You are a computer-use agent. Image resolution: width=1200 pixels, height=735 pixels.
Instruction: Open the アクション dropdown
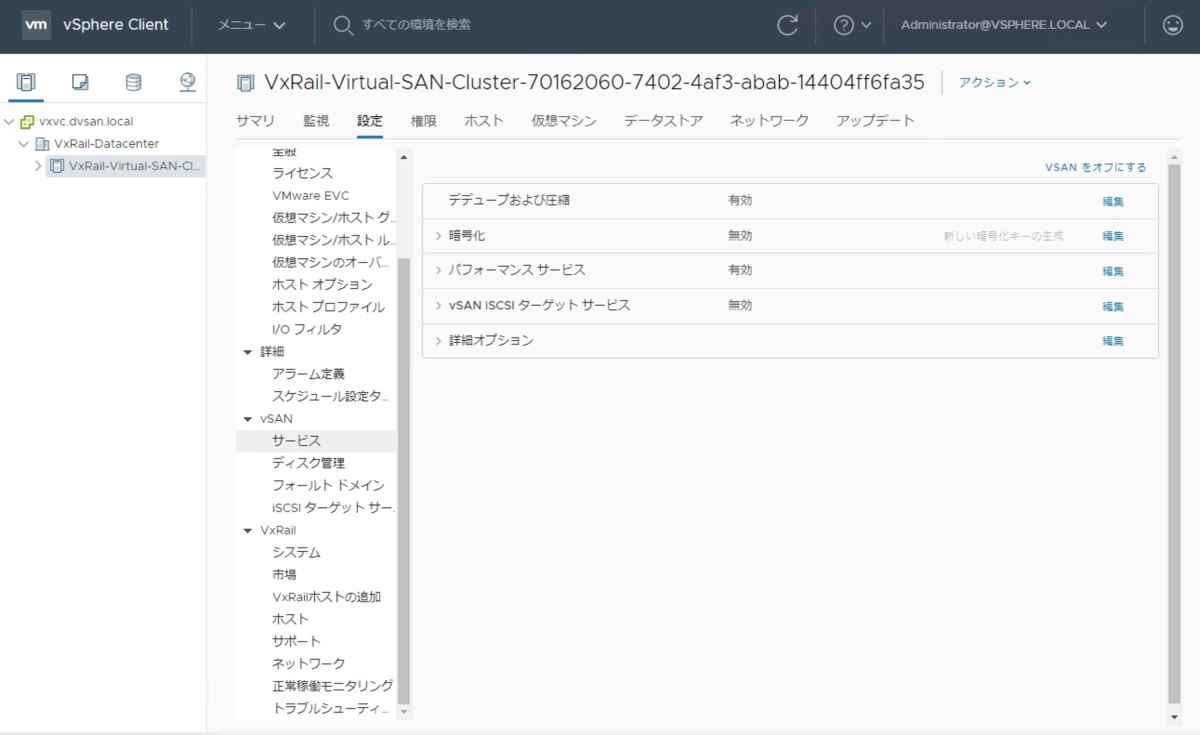point(995,82)
